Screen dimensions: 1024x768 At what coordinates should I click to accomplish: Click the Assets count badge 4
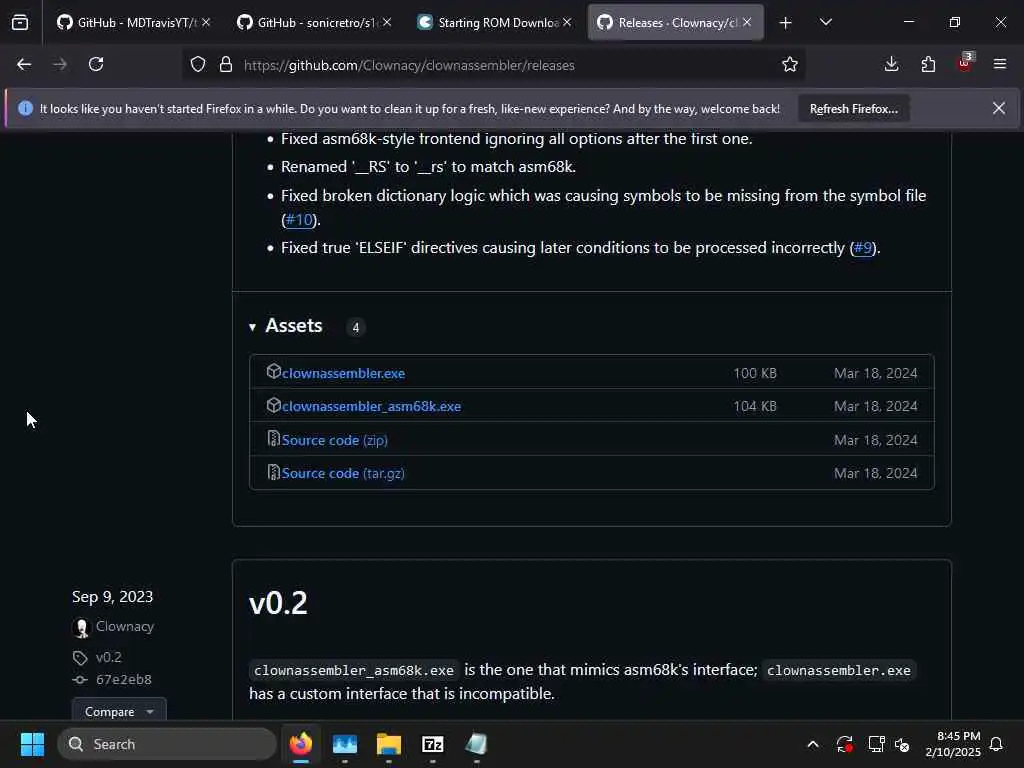tap(356, 327)
